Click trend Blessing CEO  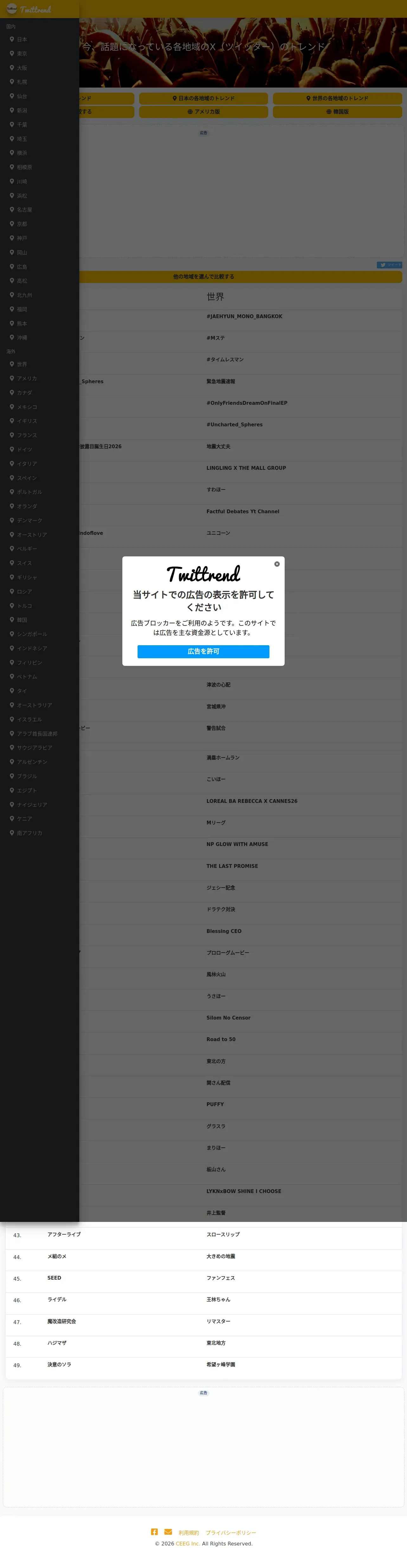pos(224,931)
